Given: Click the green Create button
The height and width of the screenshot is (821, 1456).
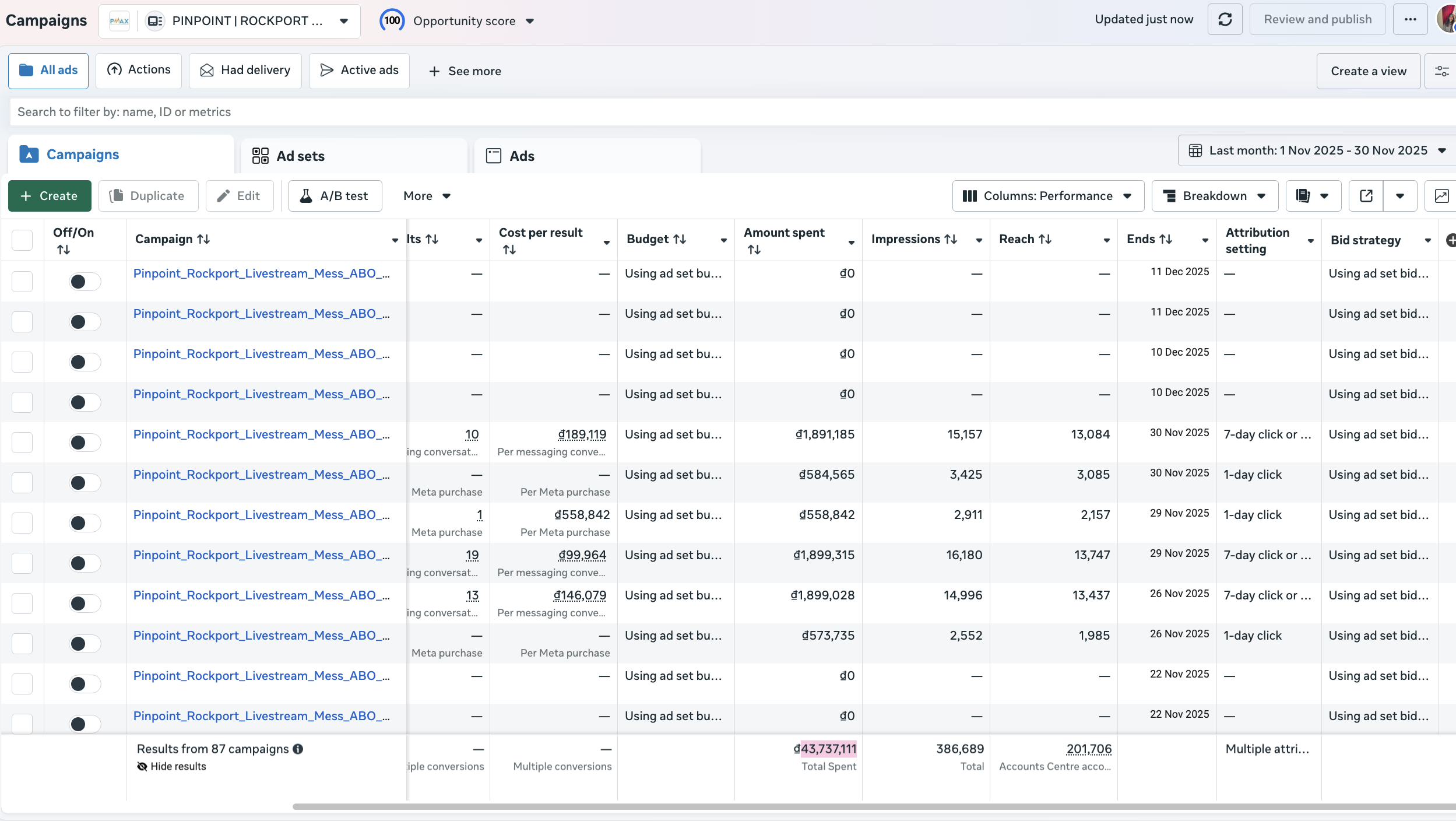Looking at the screenshot, I should [x=50, y=196].
